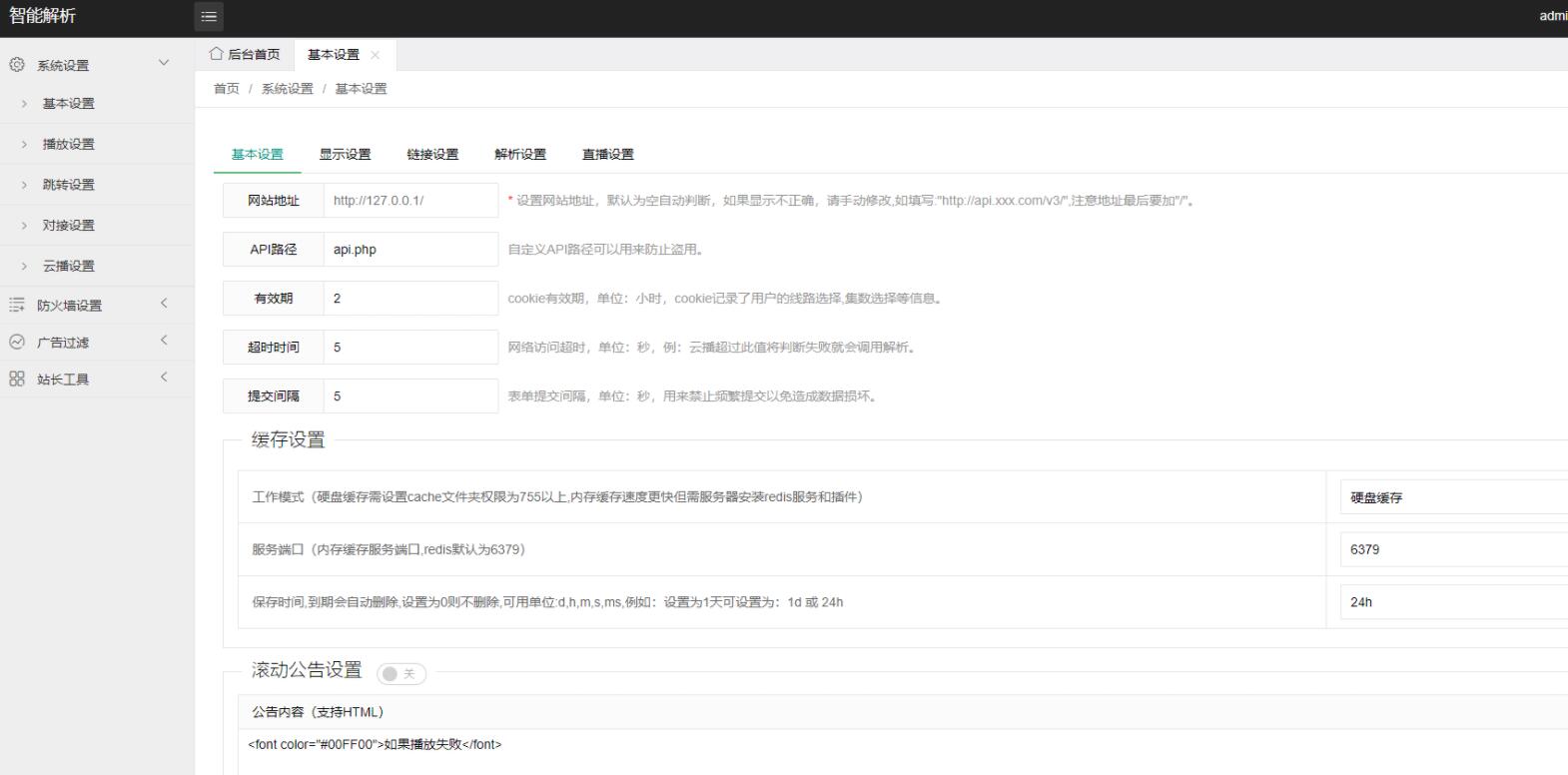Screen dimensions: 1568x775
Task: Open the admin user menu
Action: [1553, 16]
